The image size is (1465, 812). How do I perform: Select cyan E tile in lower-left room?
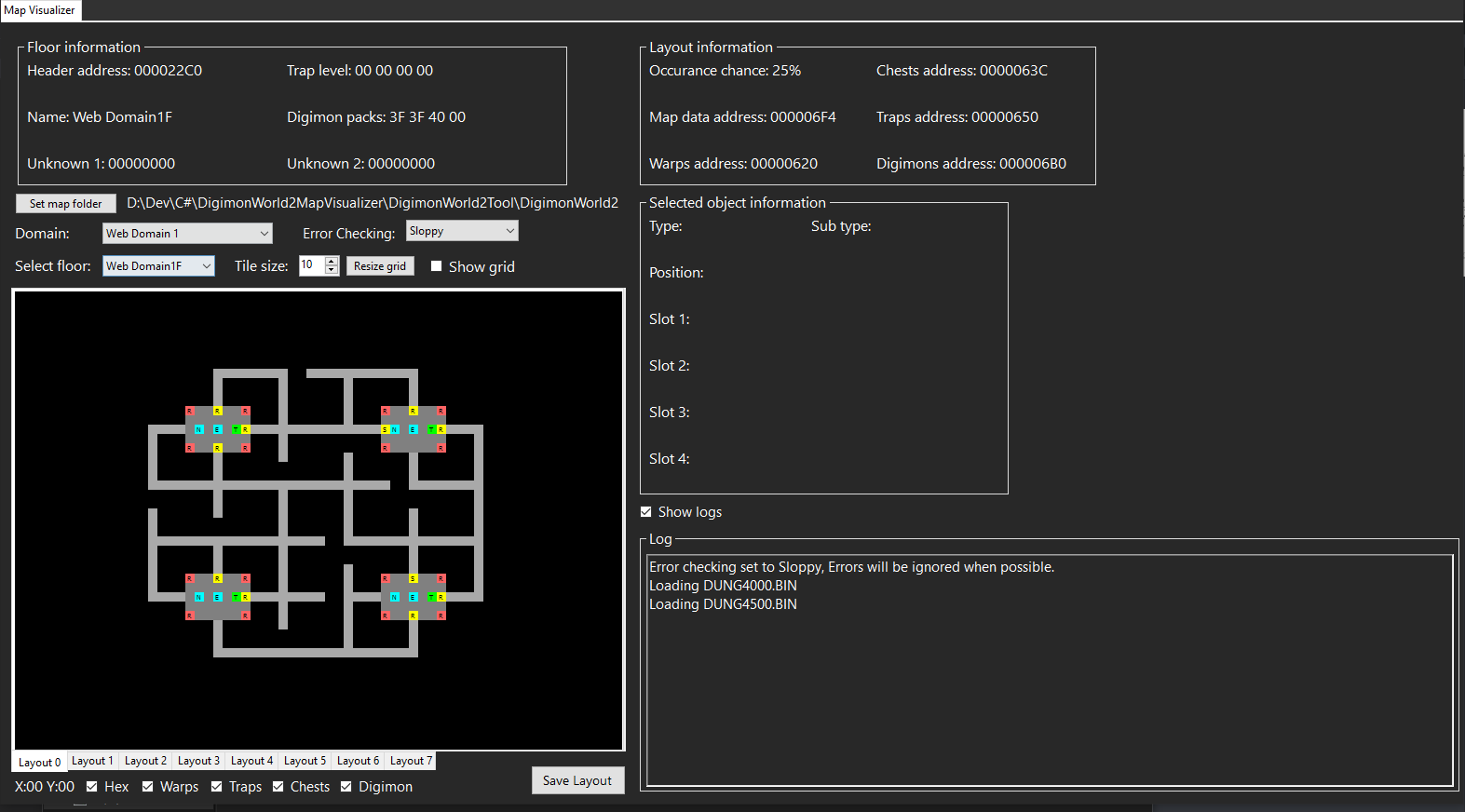pos(218,597)
